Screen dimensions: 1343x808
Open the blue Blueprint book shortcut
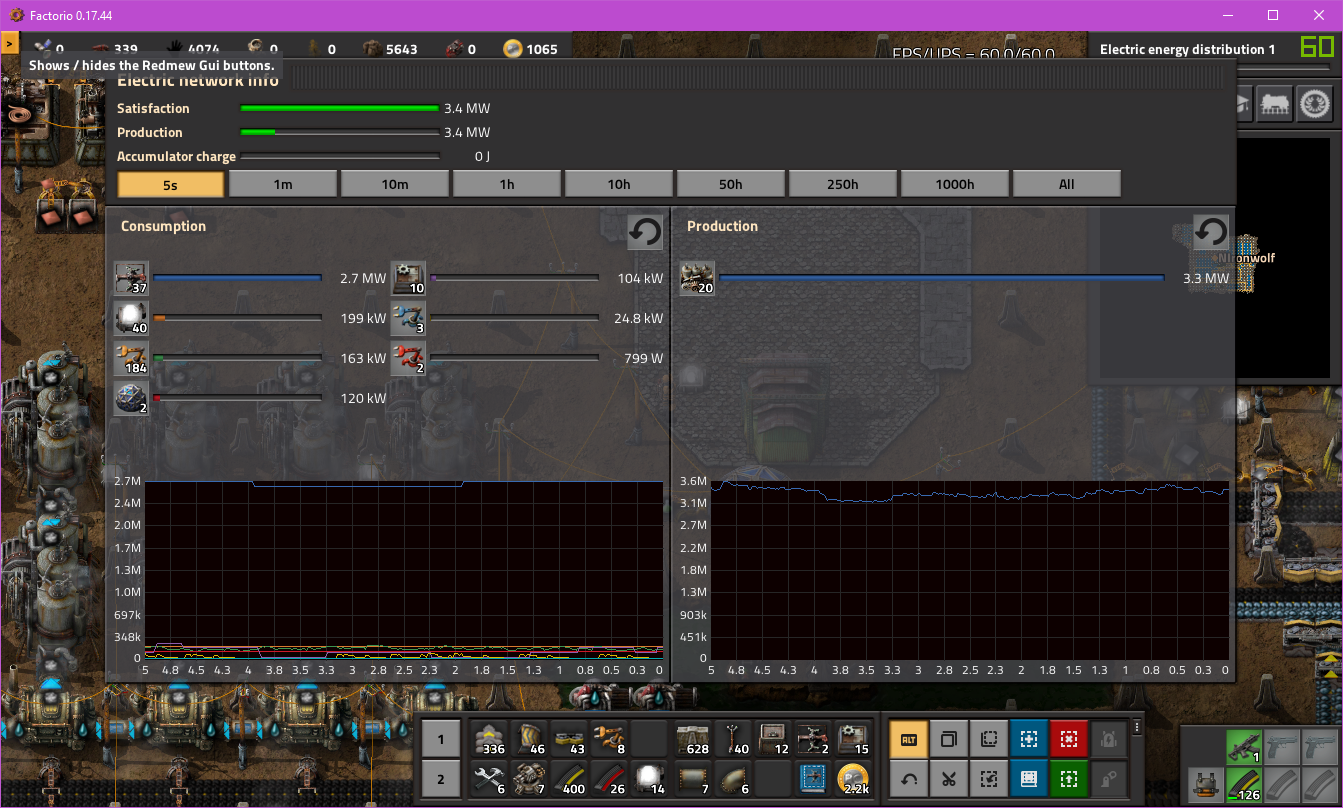(x=1029, y=778)
